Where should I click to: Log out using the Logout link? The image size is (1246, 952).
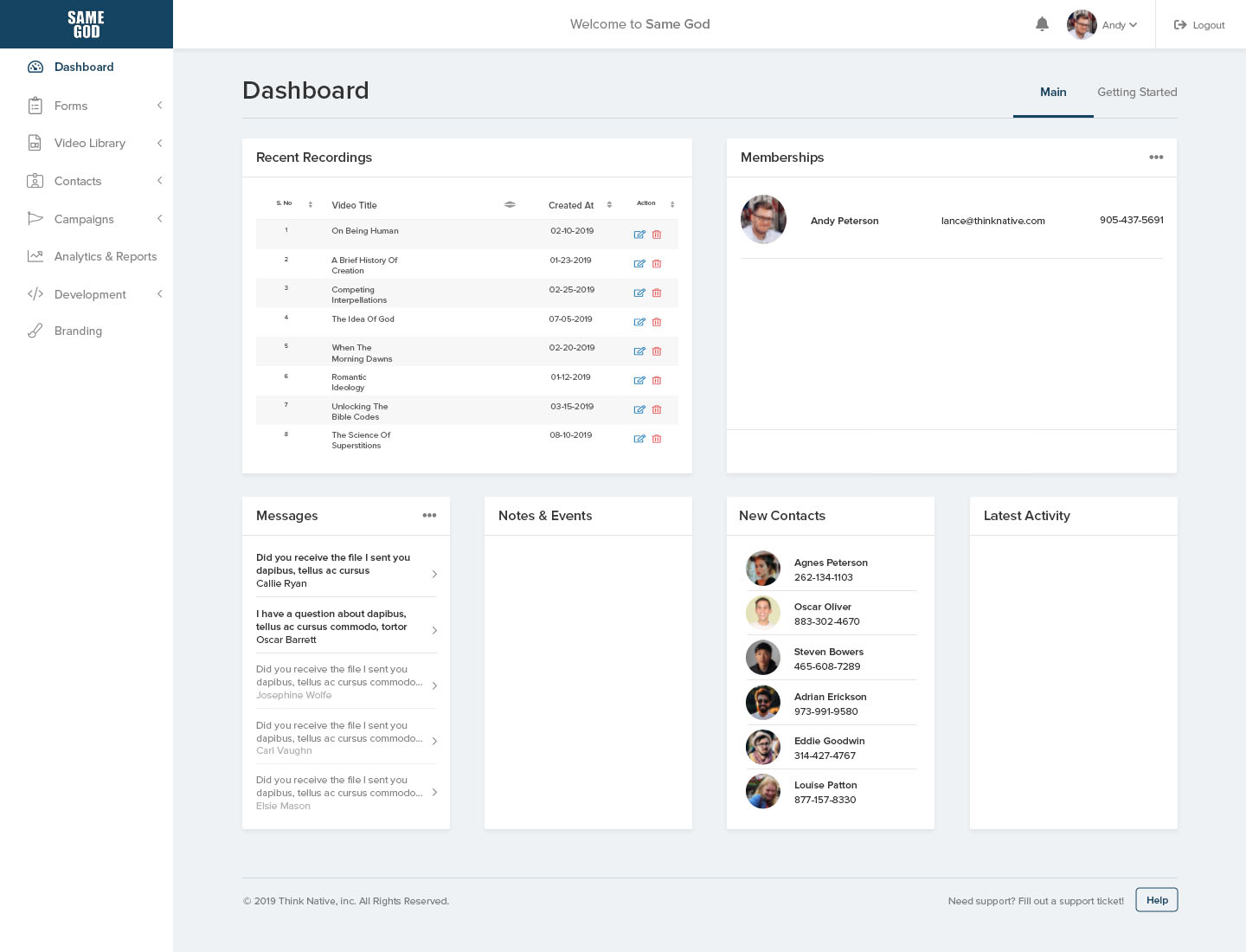click(x=1199, y=25)
